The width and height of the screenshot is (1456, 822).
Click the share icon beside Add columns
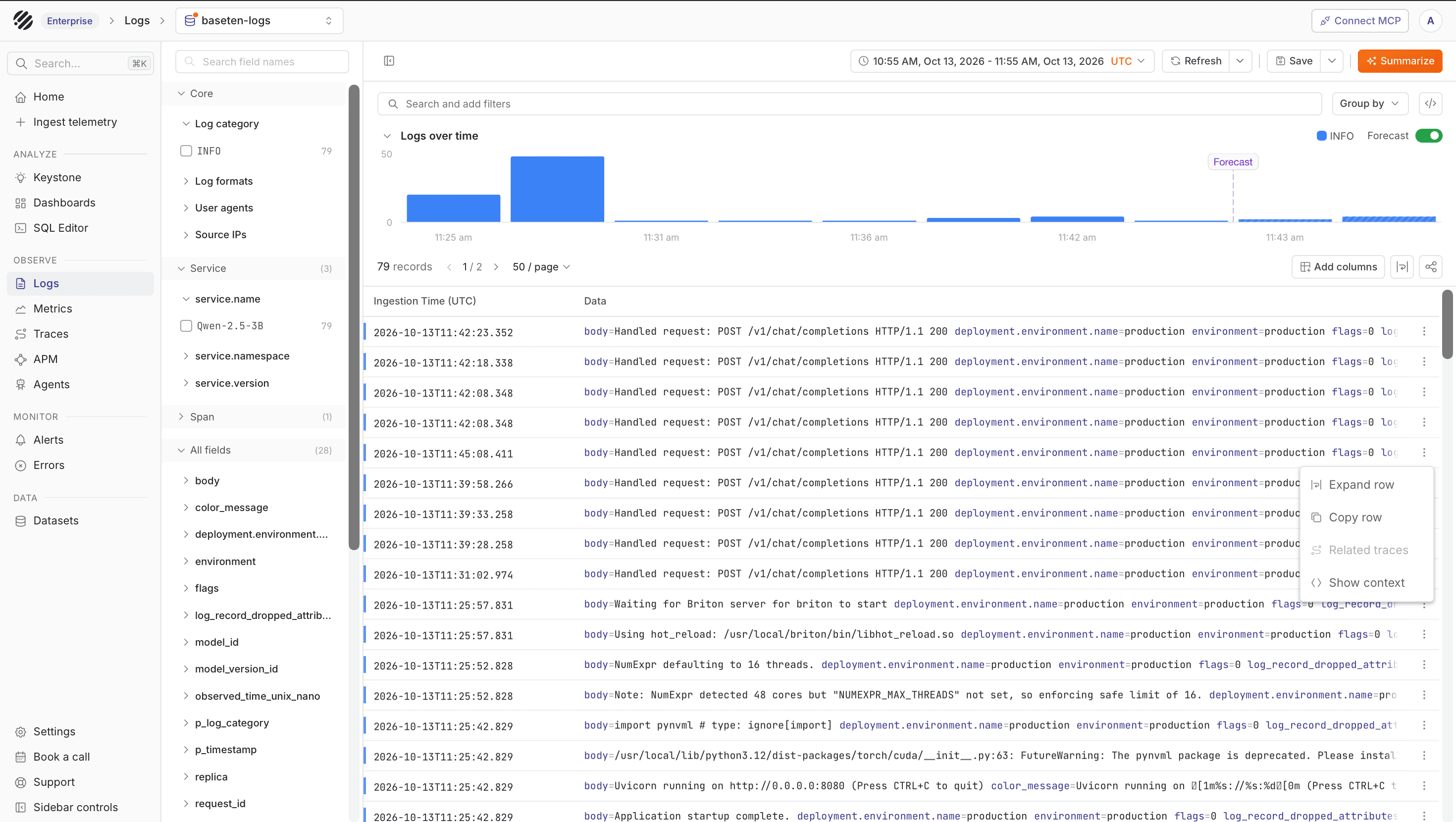click(x=1431, y=267)
